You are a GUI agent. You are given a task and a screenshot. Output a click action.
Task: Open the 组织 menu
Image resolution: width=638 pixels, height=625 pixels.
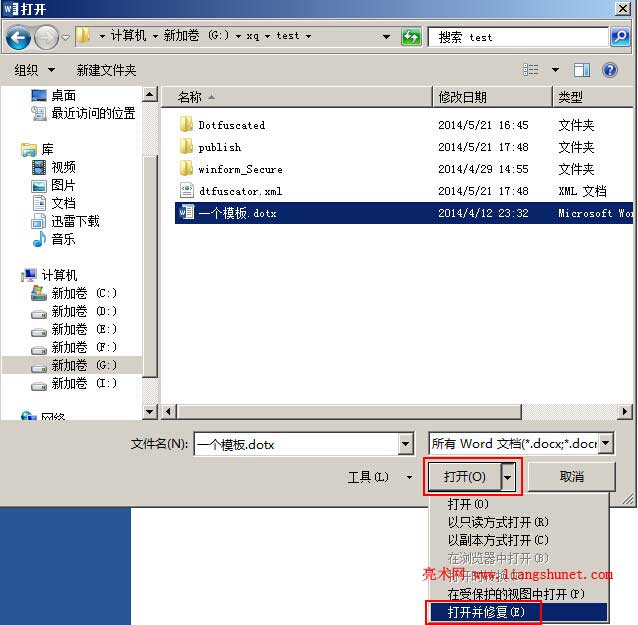(x=34, y=70)
